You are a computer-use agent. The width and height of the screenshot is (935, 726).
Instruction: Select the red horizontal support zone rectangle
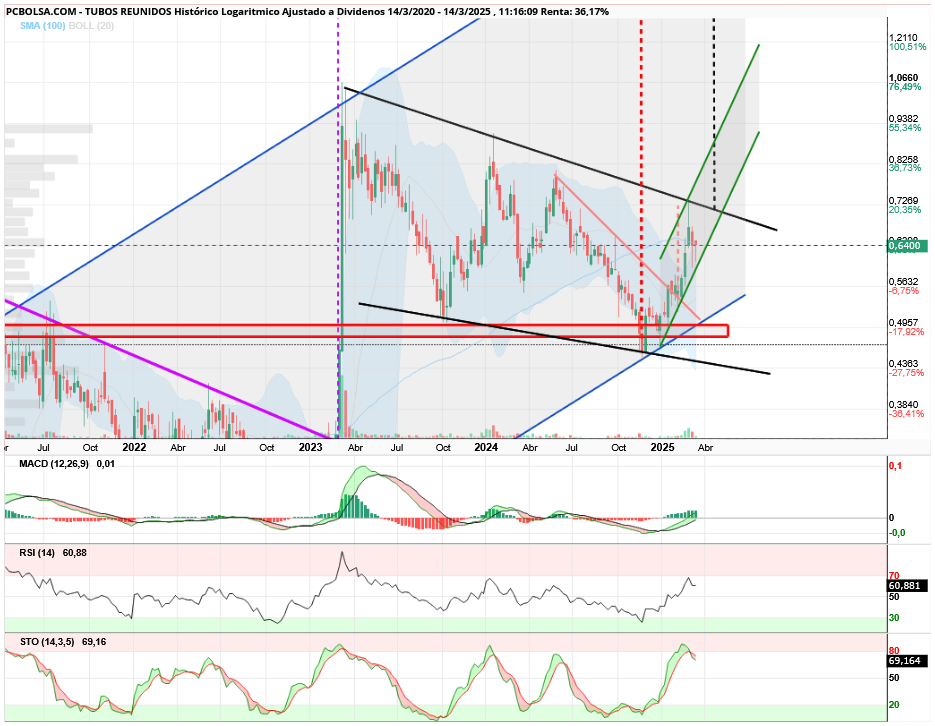(x=367, y=331)
